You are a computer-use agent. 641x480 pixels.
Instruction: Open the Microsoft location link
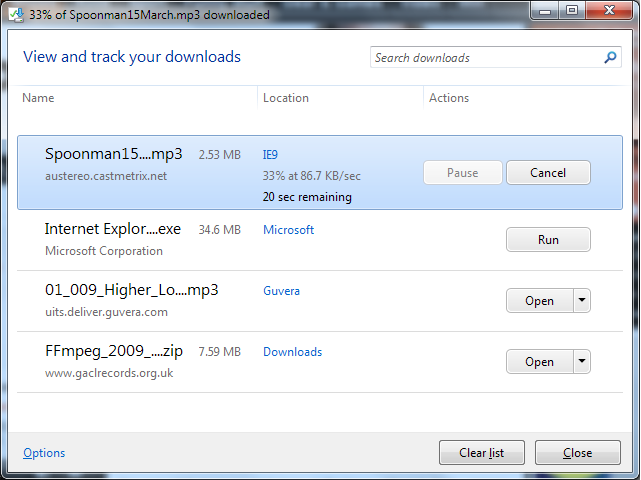pos(289,230)
